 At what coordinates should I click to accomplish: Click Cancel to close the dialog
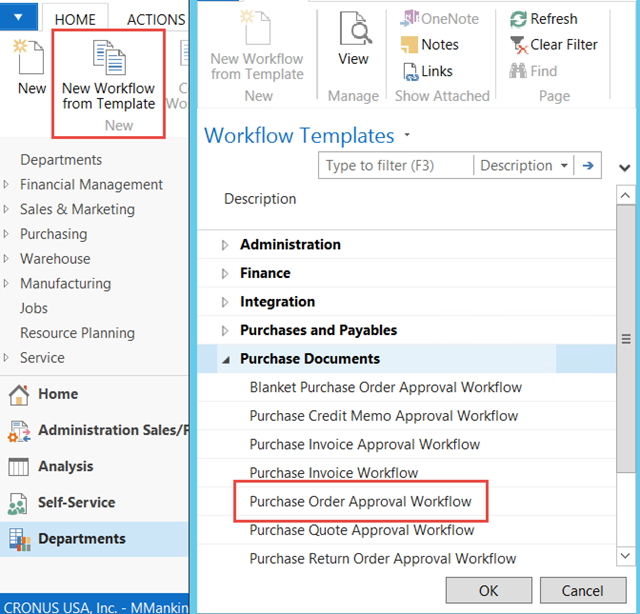click(x=583, y=590)
